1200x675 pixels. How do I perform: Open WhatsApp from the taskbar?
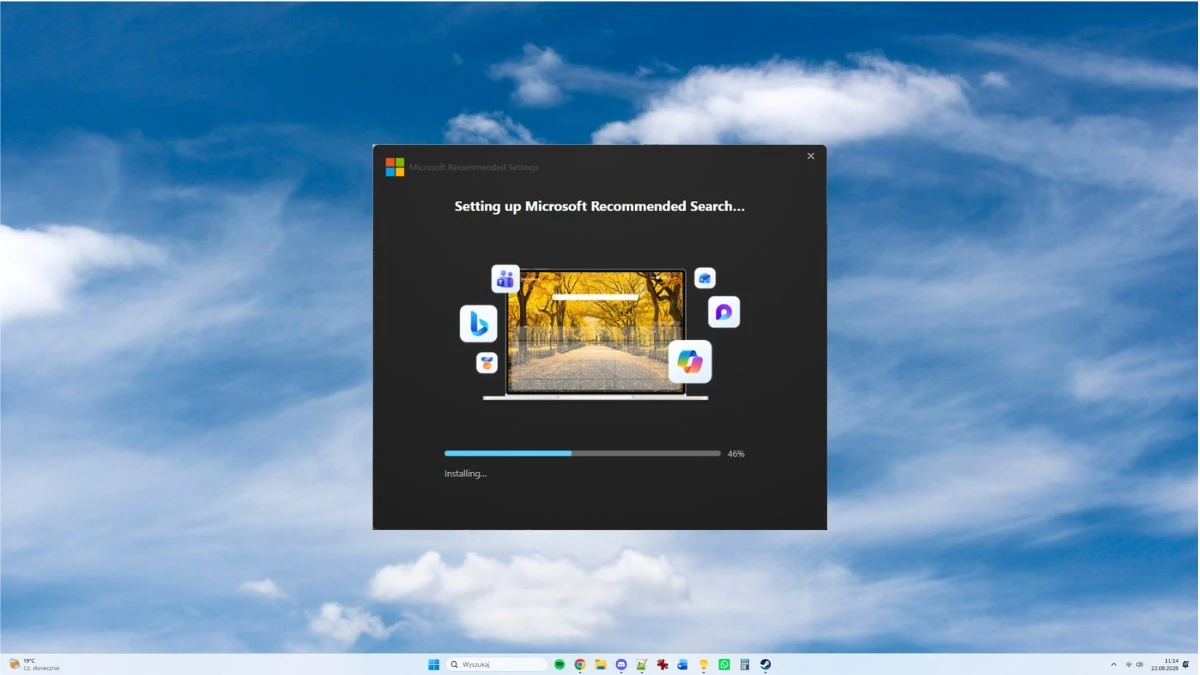pos(724,664)
